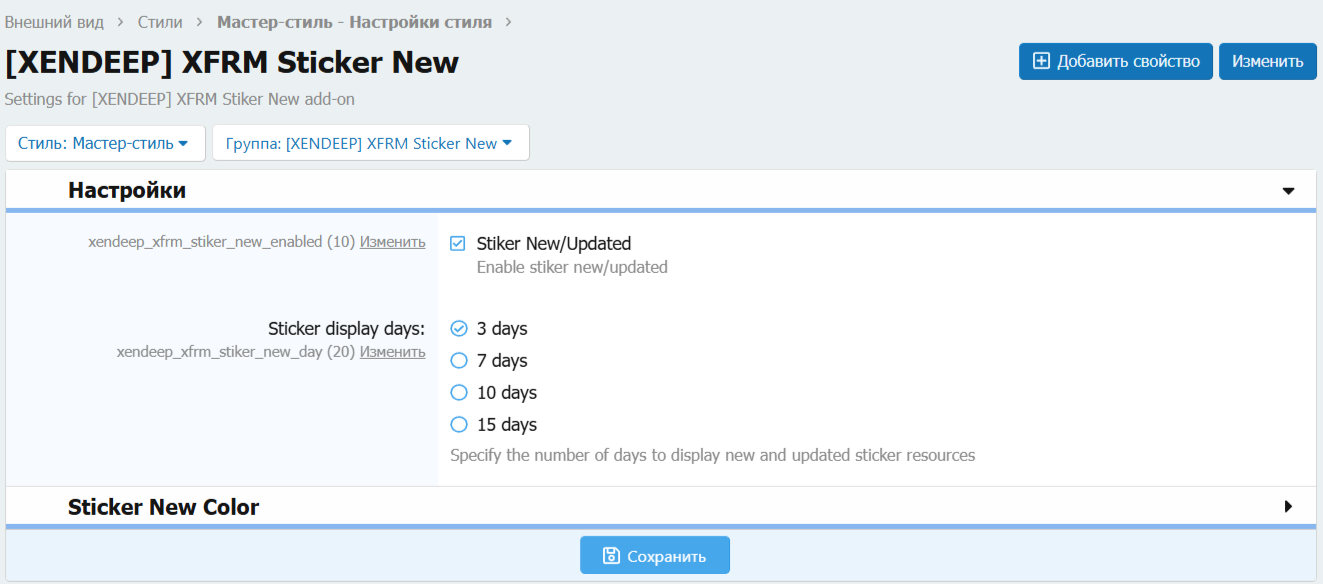
Task: Open the Стили breadcrumb link
Action: (160, 21)
